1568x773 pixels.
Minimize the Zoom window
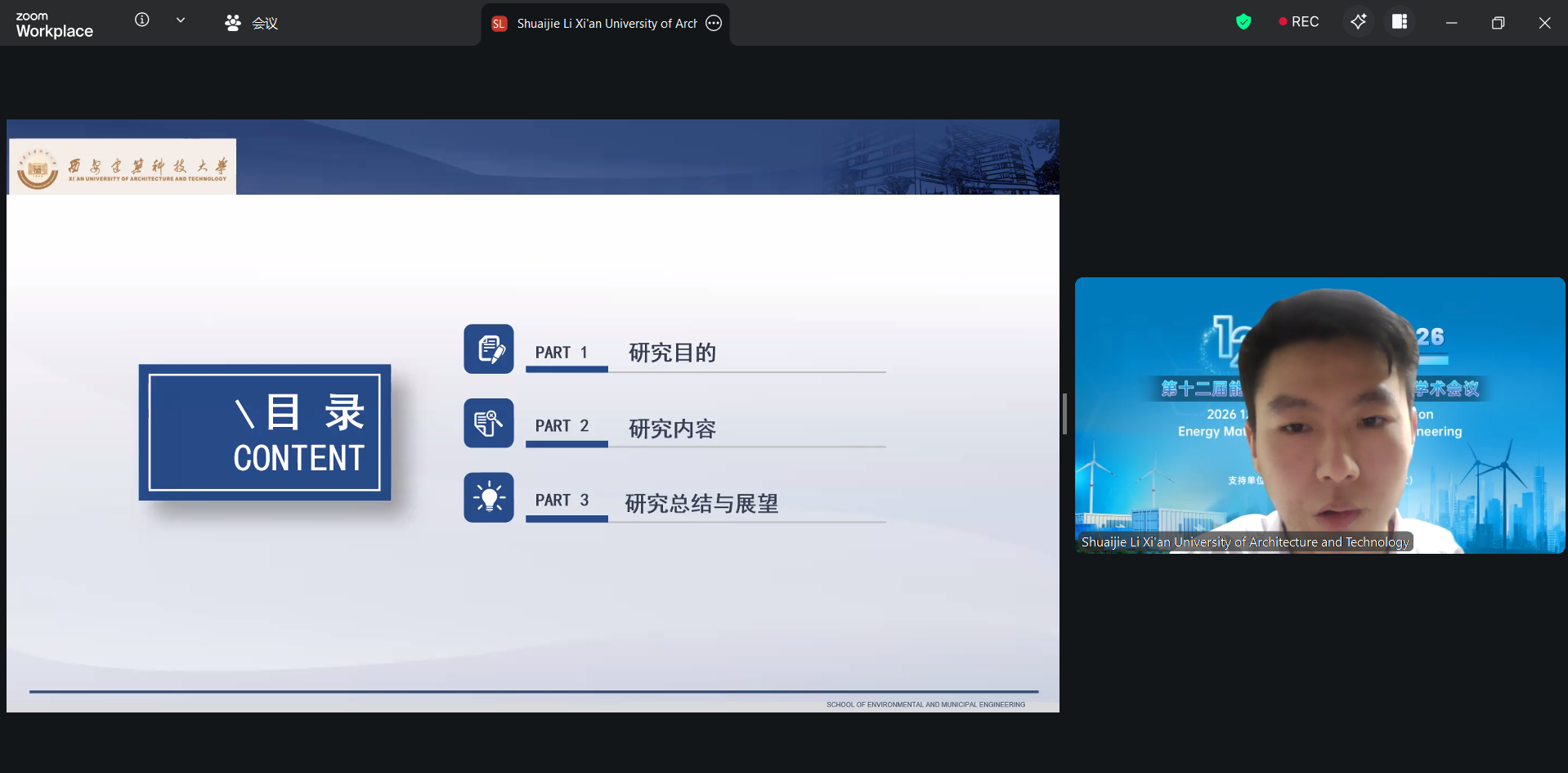click(x=1452, y=23)
